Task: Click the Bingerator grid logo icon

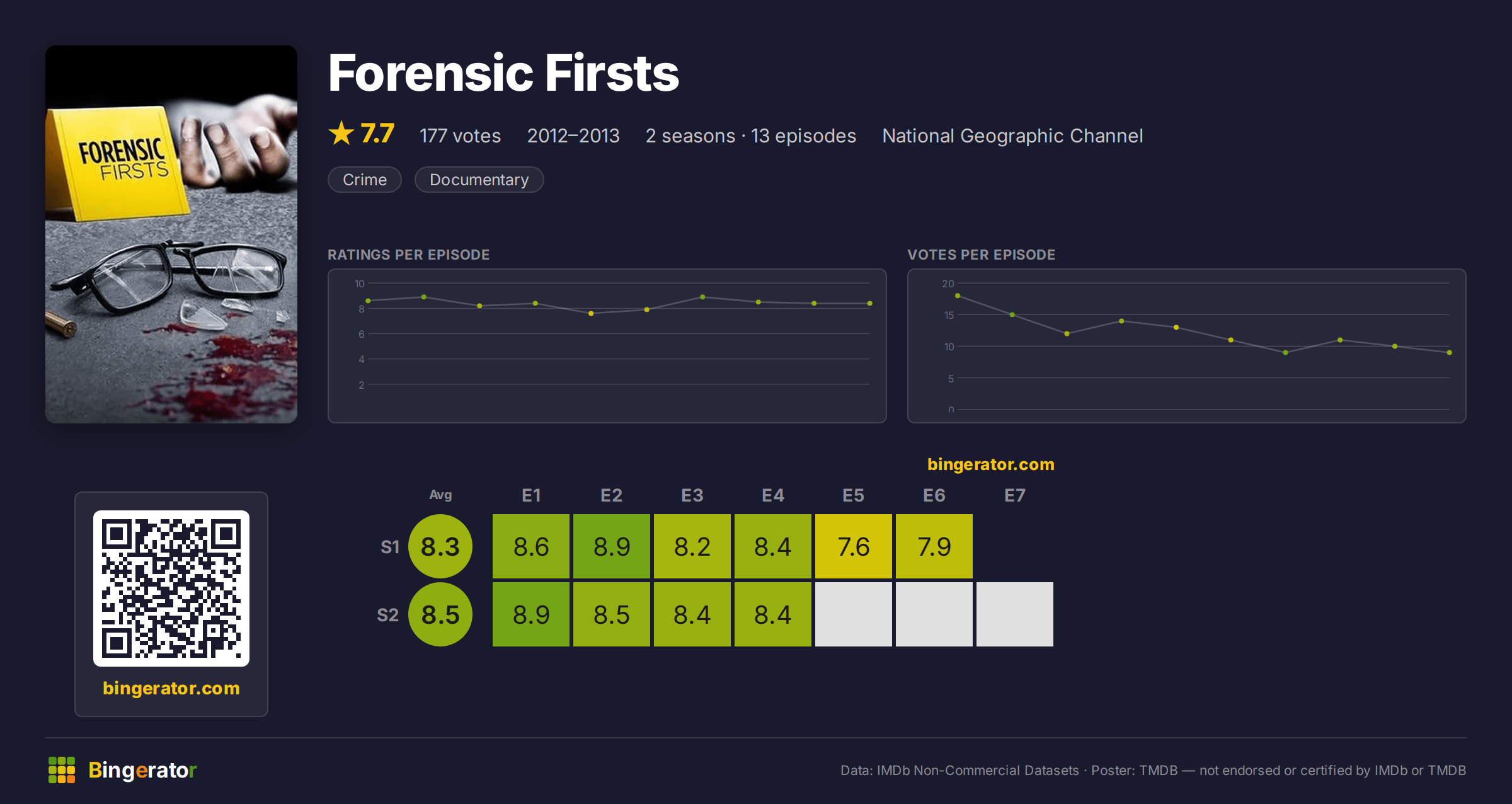Action: tap(62, 770)
